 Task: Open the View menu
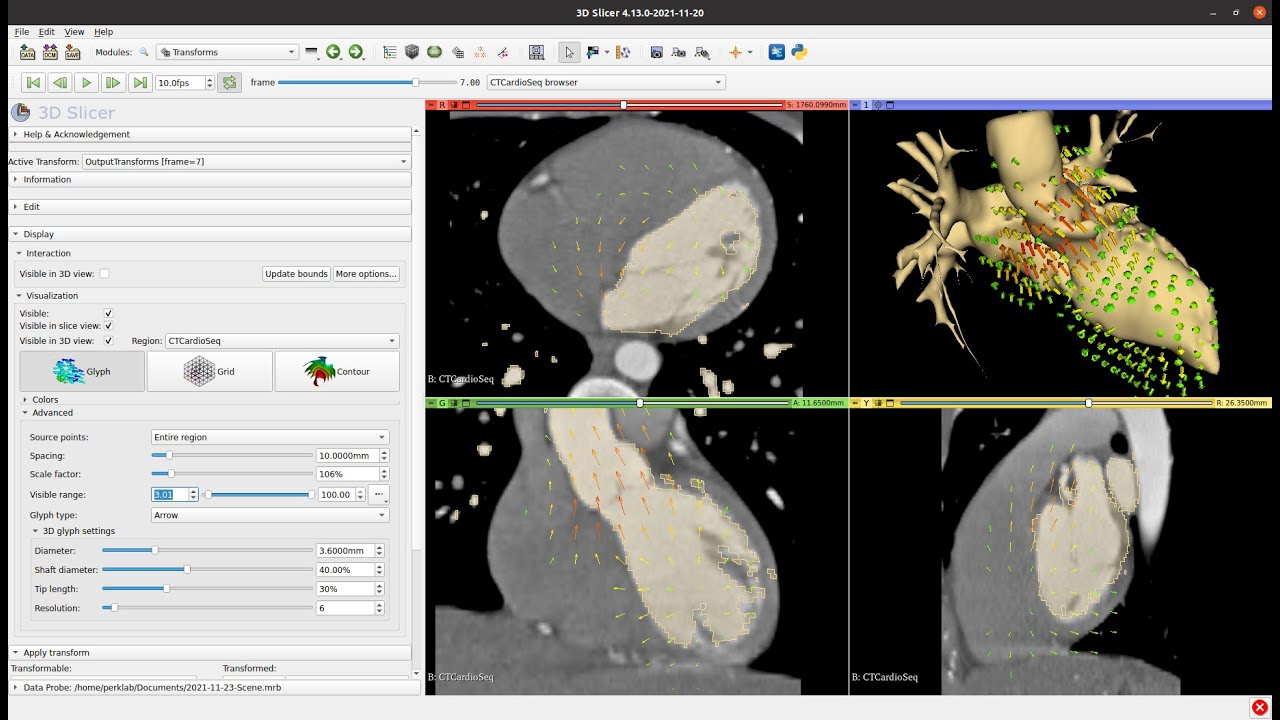point(74,32)
